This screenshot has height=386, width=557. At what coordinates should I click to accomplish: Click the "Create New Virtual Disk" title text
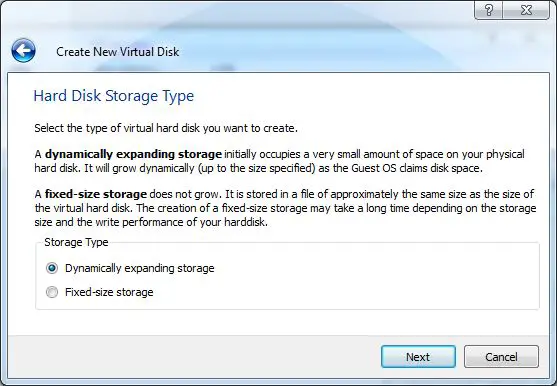click(x=118, y=52)
